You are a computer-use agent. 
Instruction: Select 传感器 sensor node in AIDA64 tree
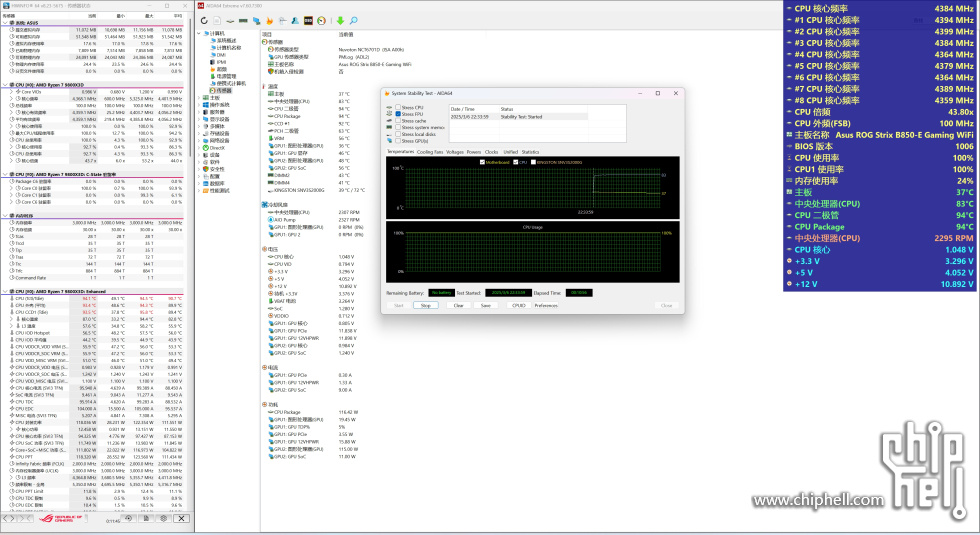220,91
